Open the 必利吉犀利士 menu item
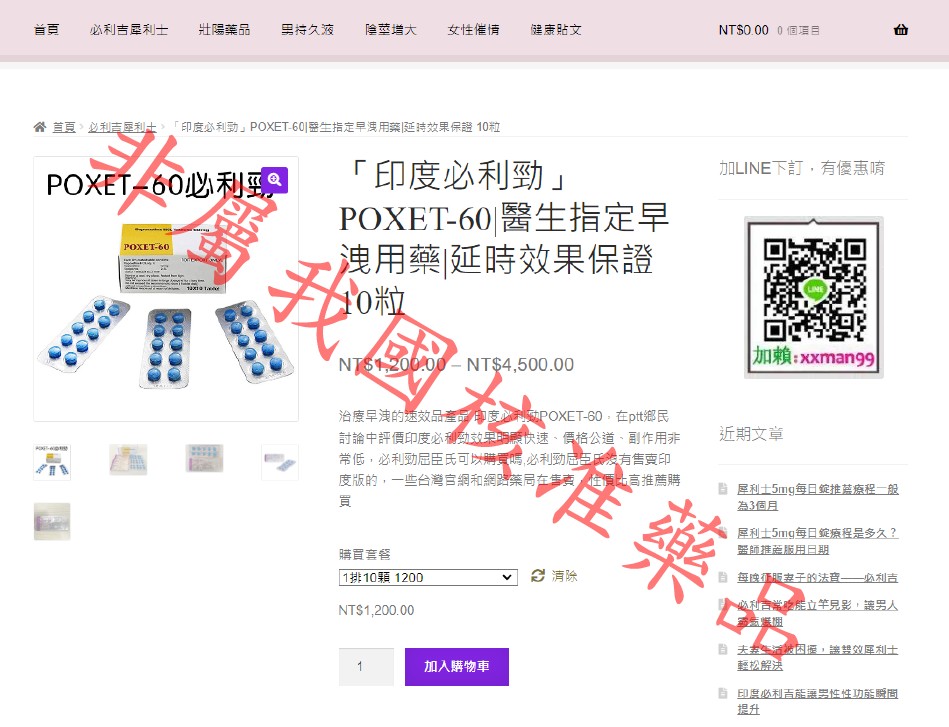Viewport: 949px width, 727px height. [129, 30]
